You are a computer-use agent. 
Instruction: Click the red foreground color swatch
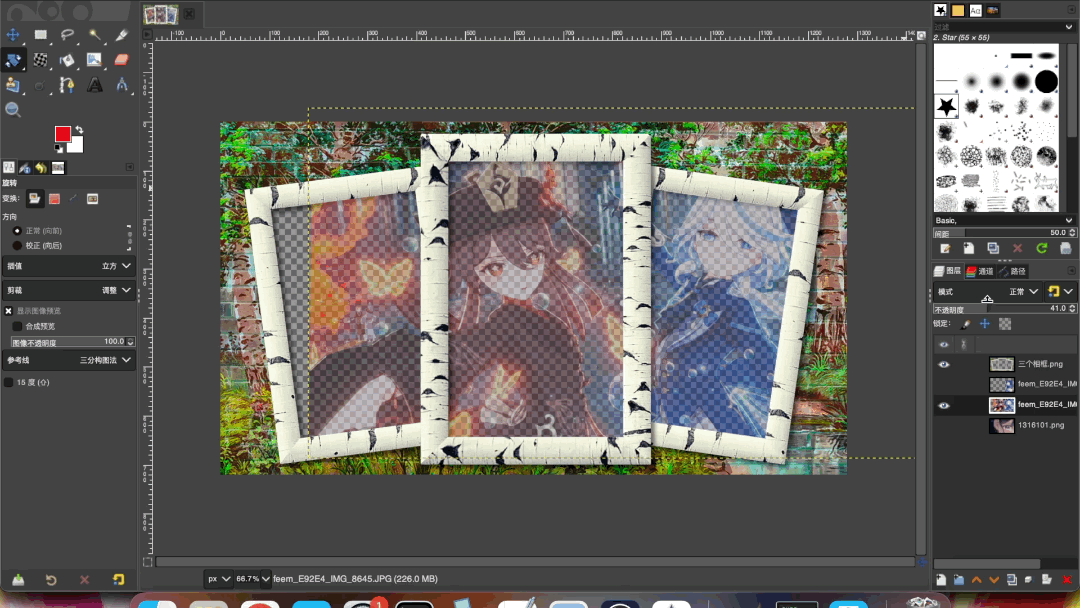(x=62, y=134)
